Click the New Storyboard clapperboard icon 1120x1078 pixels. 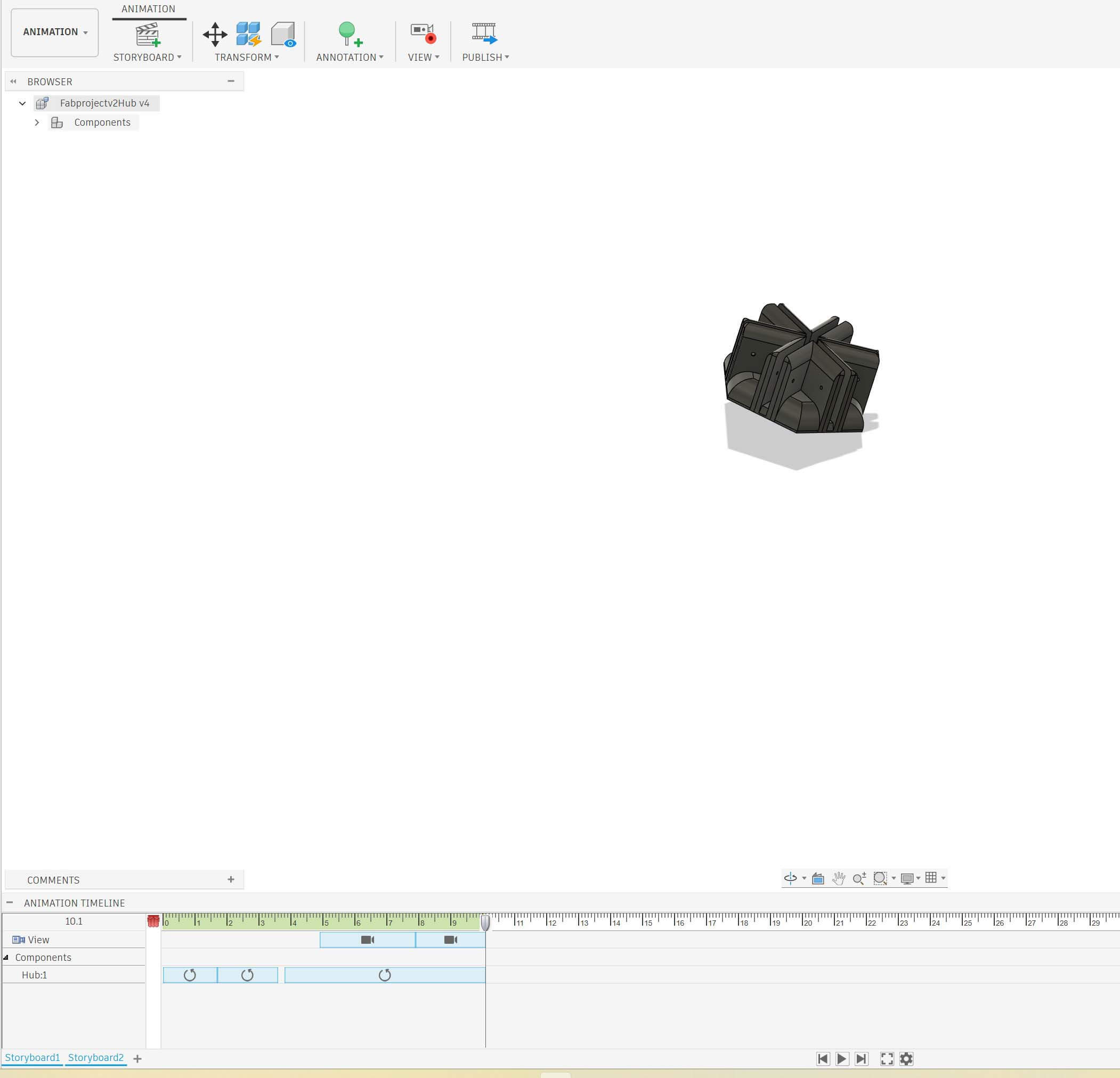coord(148,34)
